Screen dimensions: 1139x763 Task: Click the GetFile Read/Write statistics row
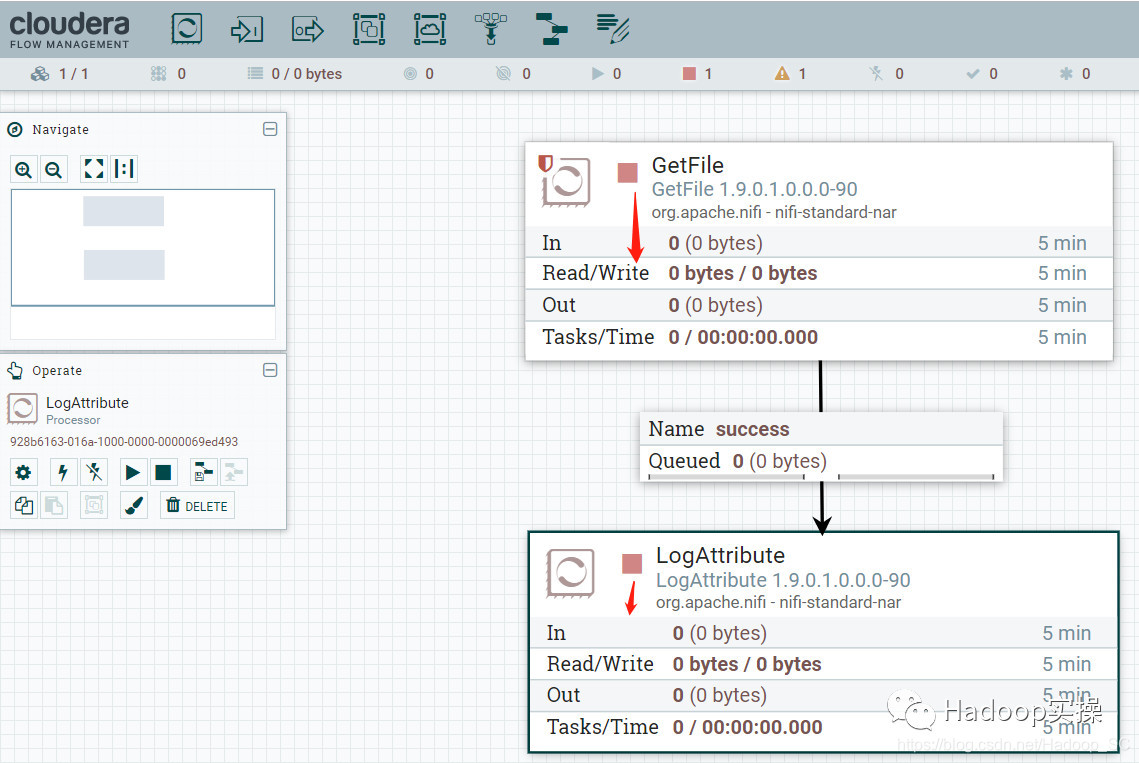pos(819,273)
